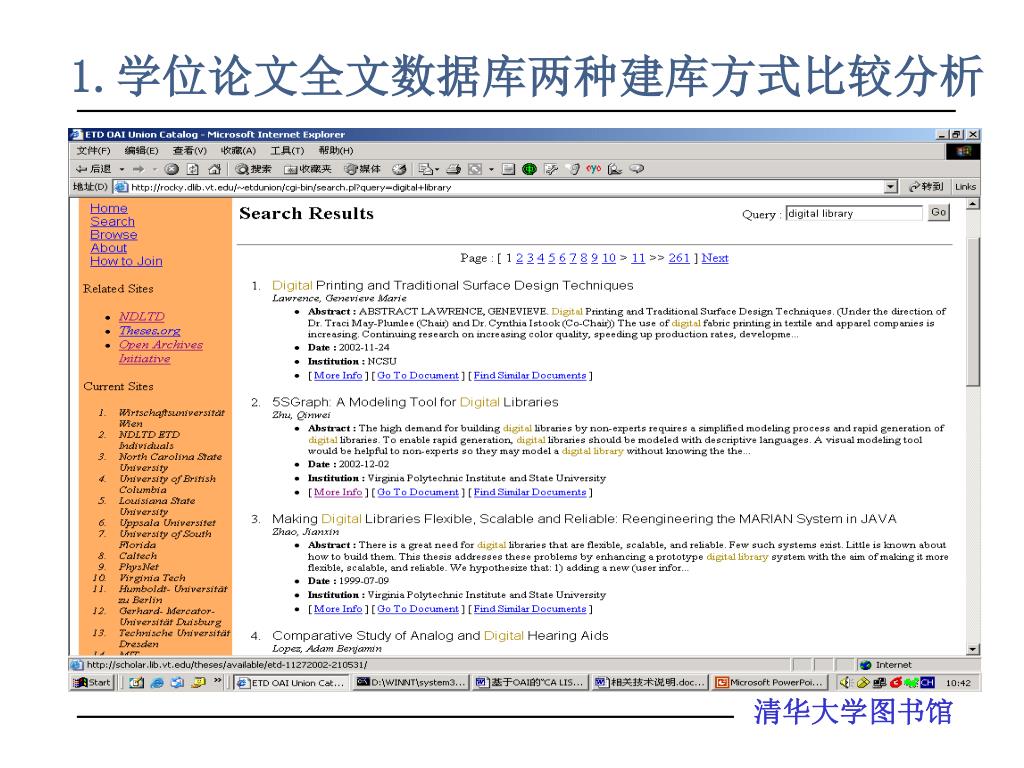Expand the address bar dropdown arrow
This screenshot has height=768, width=1024.
(x=891, y=187)
